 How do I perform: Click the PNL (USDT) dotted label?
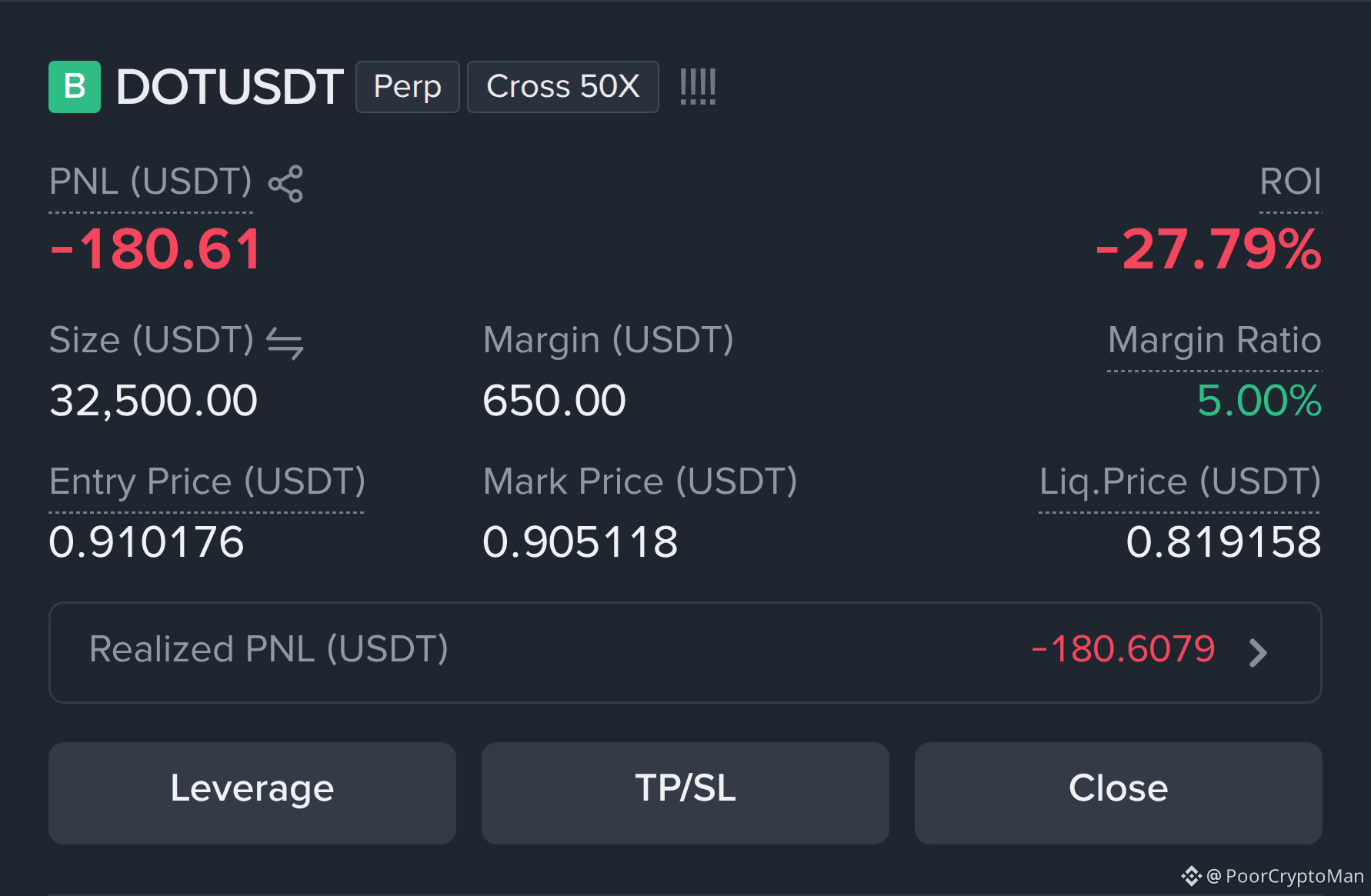[x=151, y=183]
